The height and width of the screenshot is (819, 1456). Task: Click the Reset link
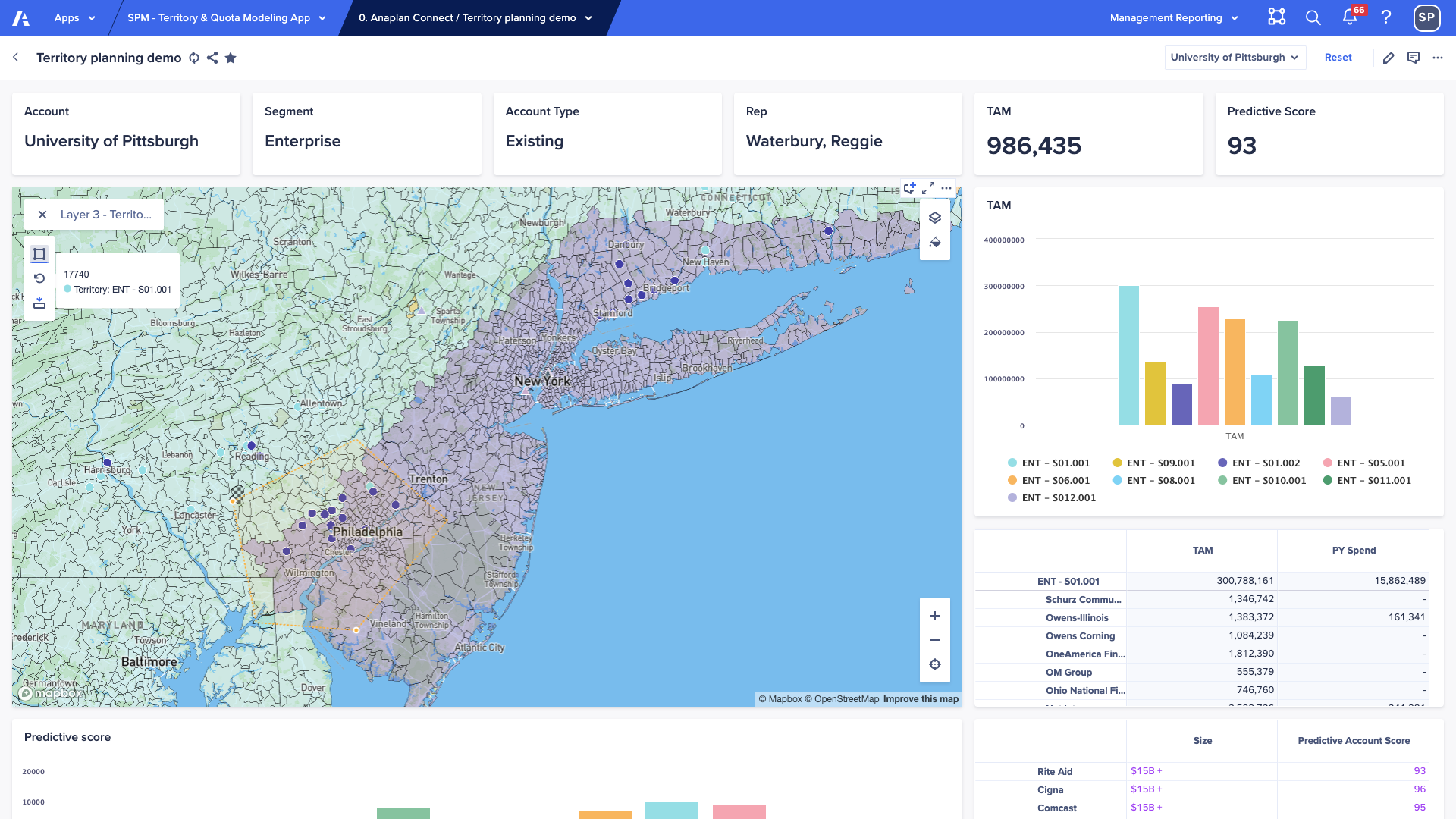click(1338, 58)
